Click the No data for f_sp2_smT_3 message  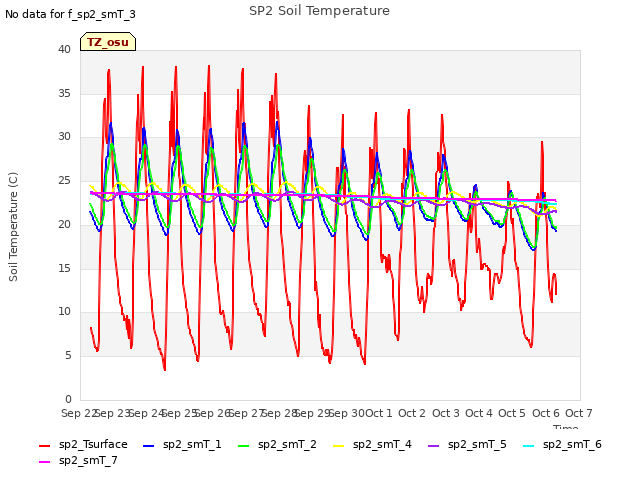click(x=70, y=14)
